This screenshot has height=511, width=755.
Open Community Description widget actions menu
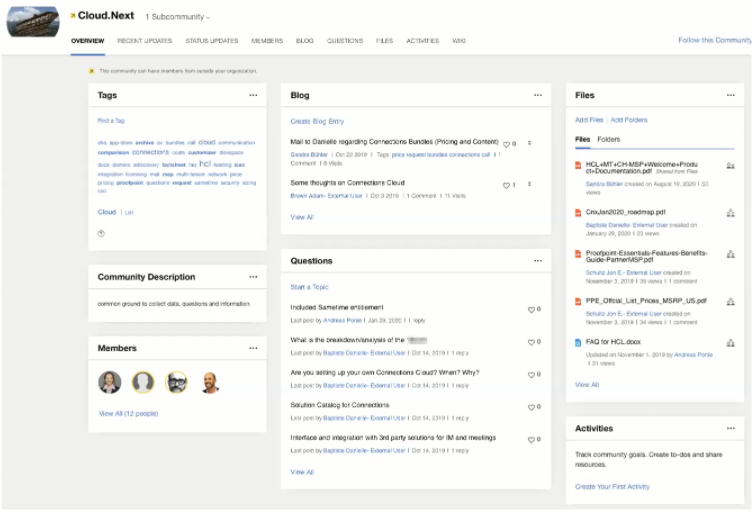tap(253, 277)
